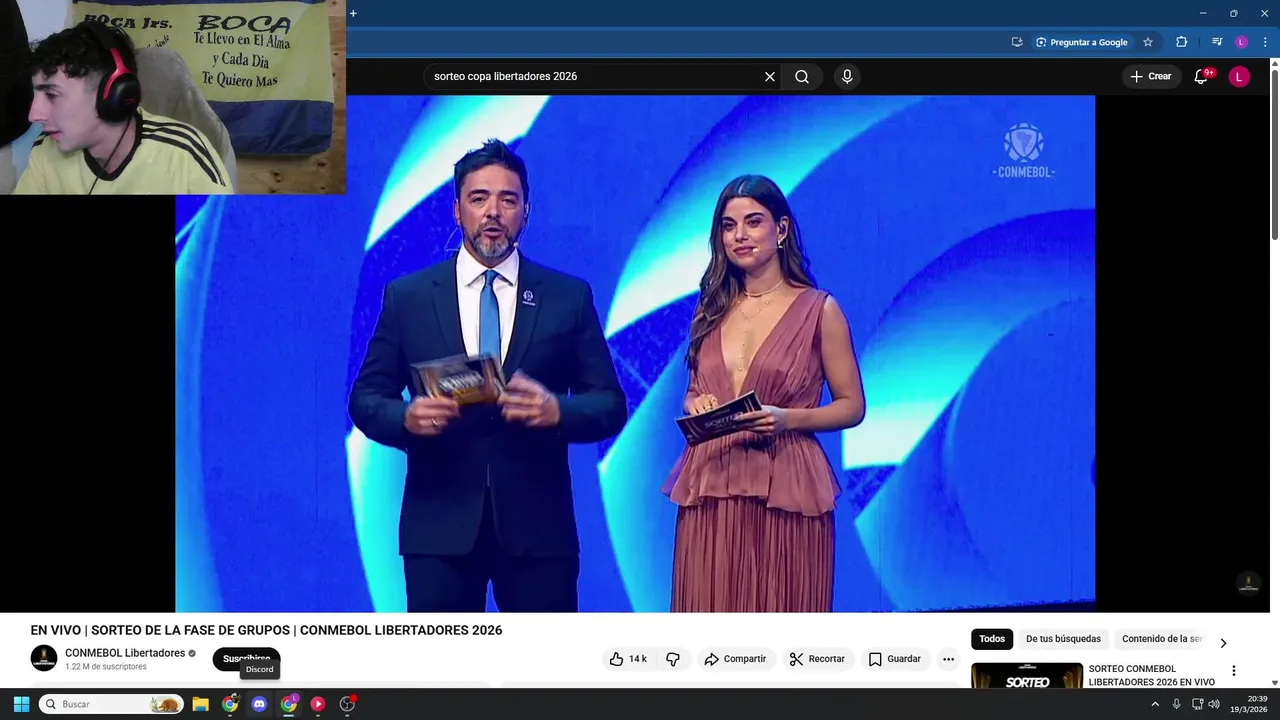The height and width of the screenshot is (720, 1280).
Task: Select the De tus búsquedas chip
Action: [1063, 639]
